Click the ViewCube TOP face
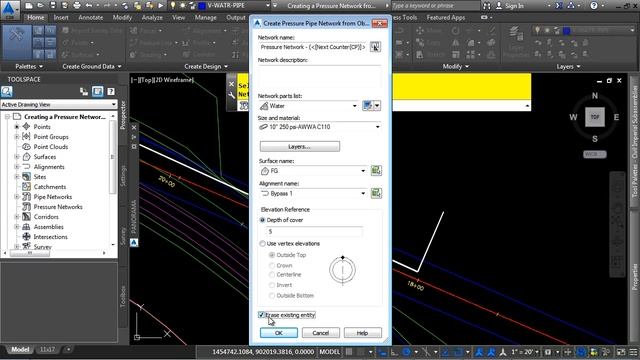This screenshot has width=640, height=360. [595, 117]
